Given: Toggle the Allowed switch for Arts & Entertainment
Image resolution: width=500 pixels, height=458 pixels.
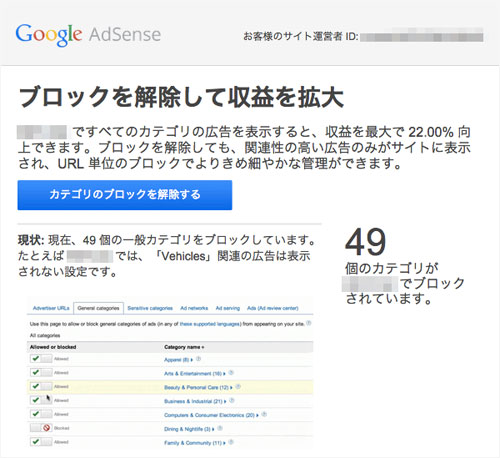Looking at the screenshot, I should 41,372.
